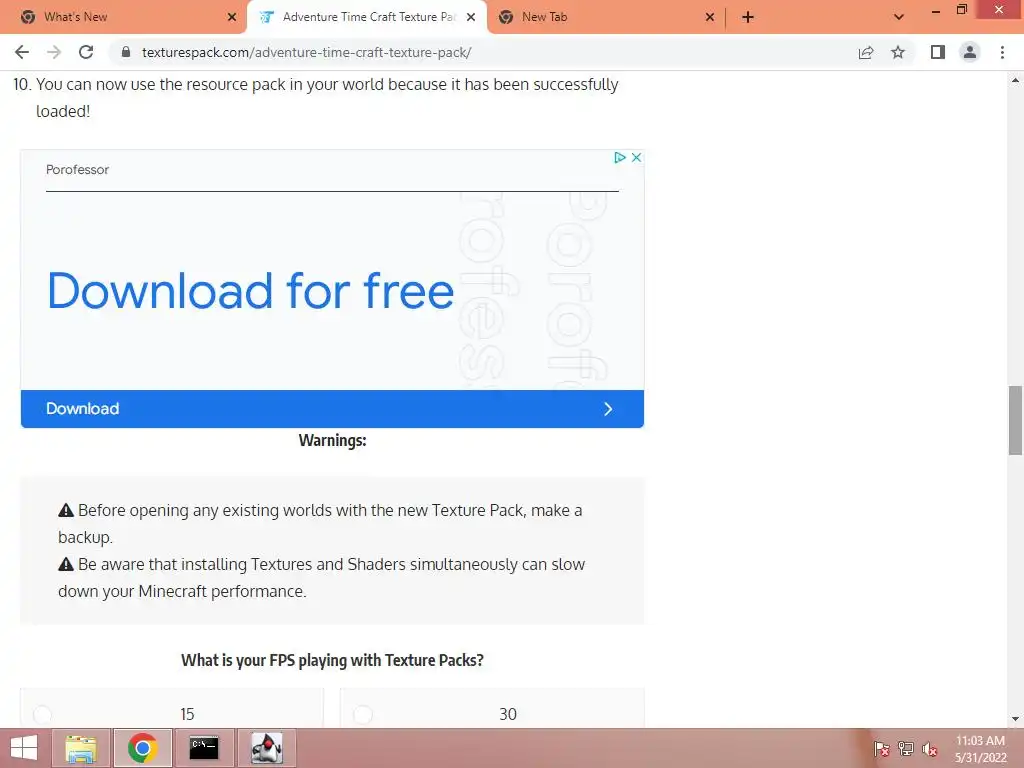Reload the current page
Screen dimensions: 1024x768
click(x=86, y=52)
